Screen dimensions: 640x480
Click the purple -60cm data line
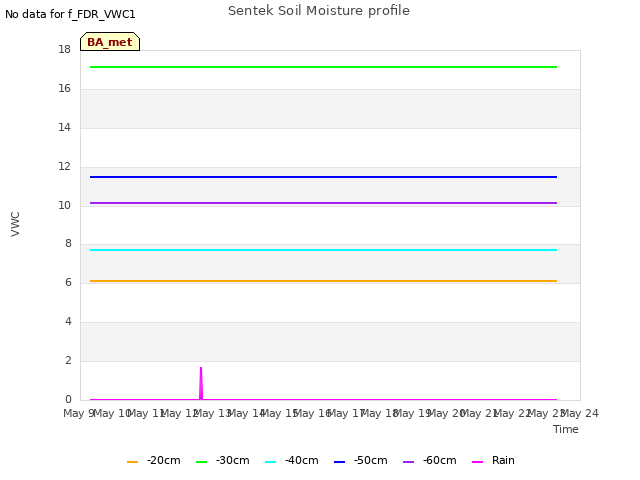coord(323,203)
